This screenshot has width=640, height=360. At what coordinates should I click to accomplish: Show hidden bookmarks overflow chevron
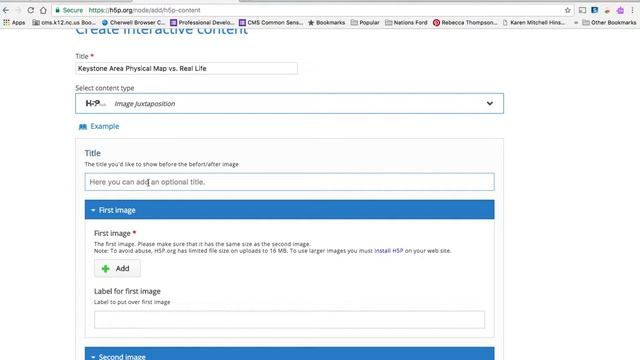click(x=576, y=22)
